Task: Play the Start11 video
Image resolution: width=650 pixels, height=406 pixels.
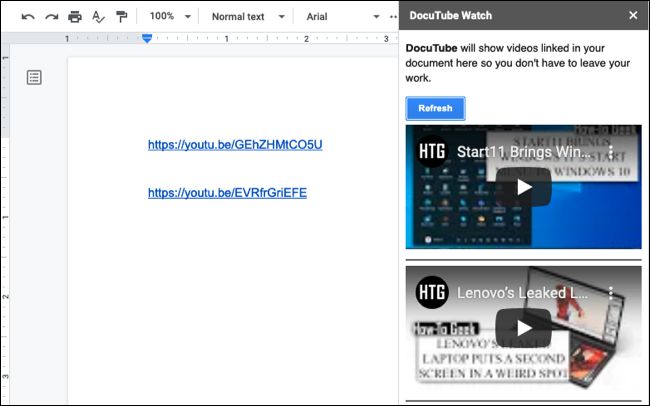Action: (523, 187)
